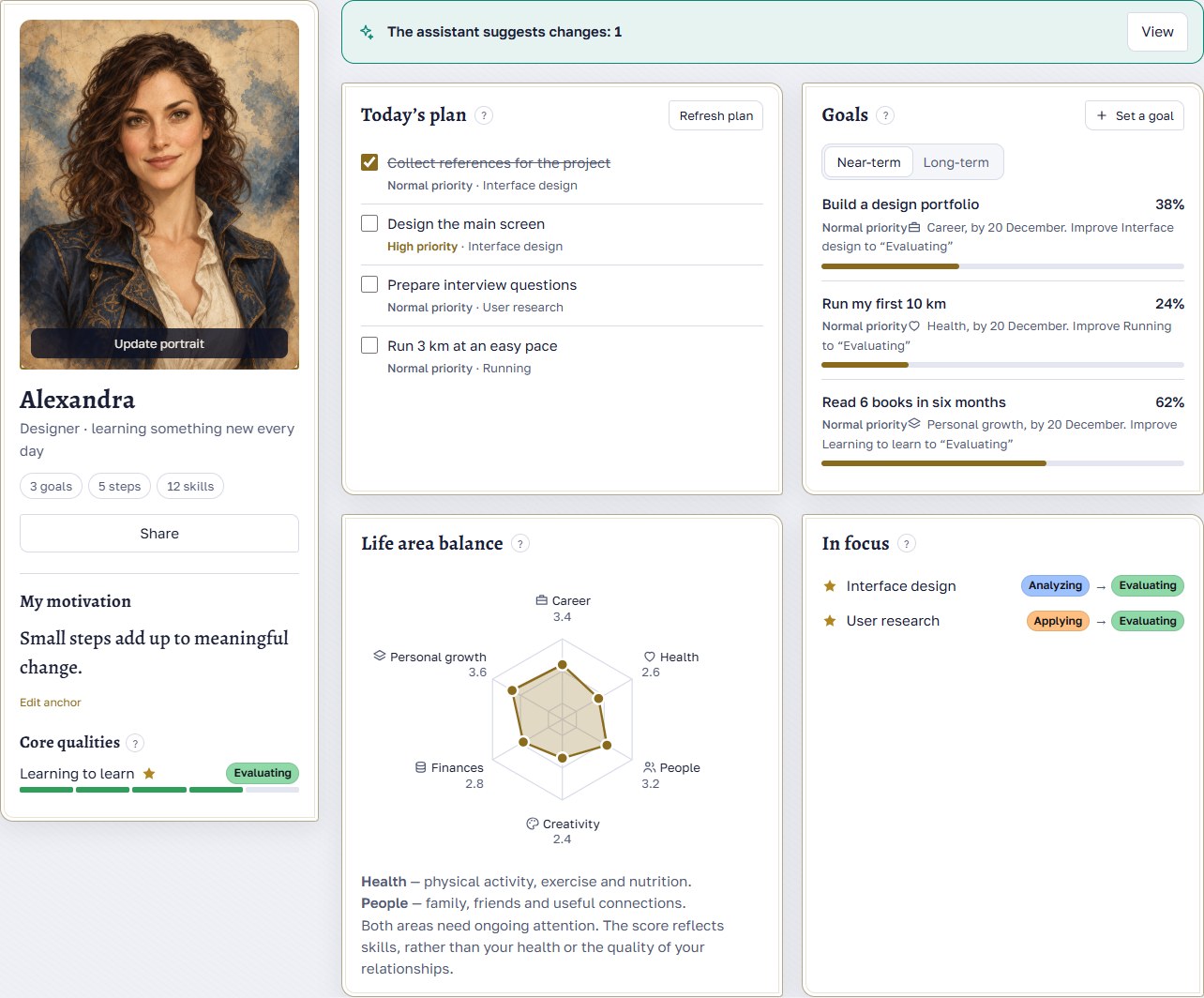The width and height of the screenshot is (1204, 998).
Task: Click the People icon on radar chart
Action: coord(650,767)
